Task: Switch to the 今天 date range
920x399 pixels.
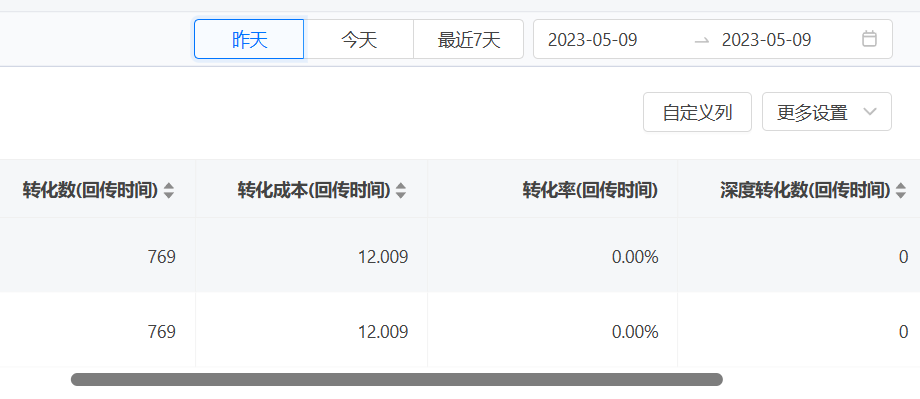Action: click(x=359, y=39)
